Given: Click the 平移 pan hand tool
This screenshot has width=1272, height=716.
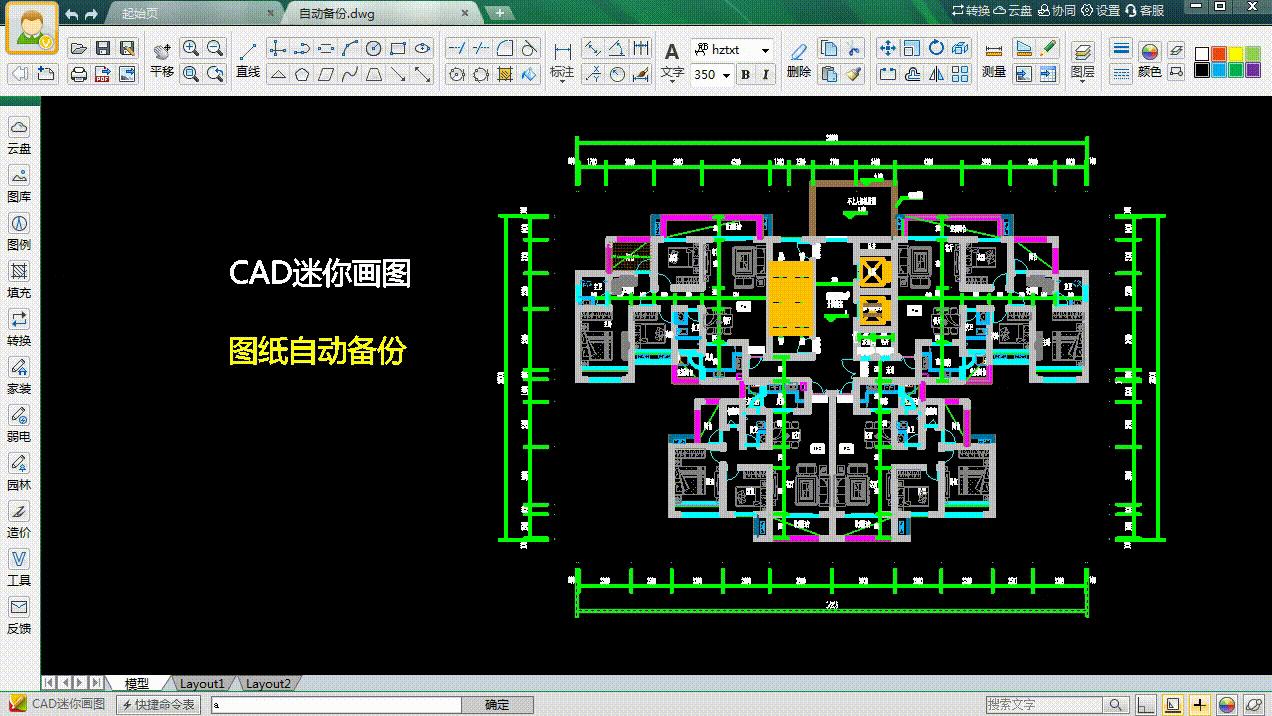Looking at the screenshot, I should click(x=162, y=58).
